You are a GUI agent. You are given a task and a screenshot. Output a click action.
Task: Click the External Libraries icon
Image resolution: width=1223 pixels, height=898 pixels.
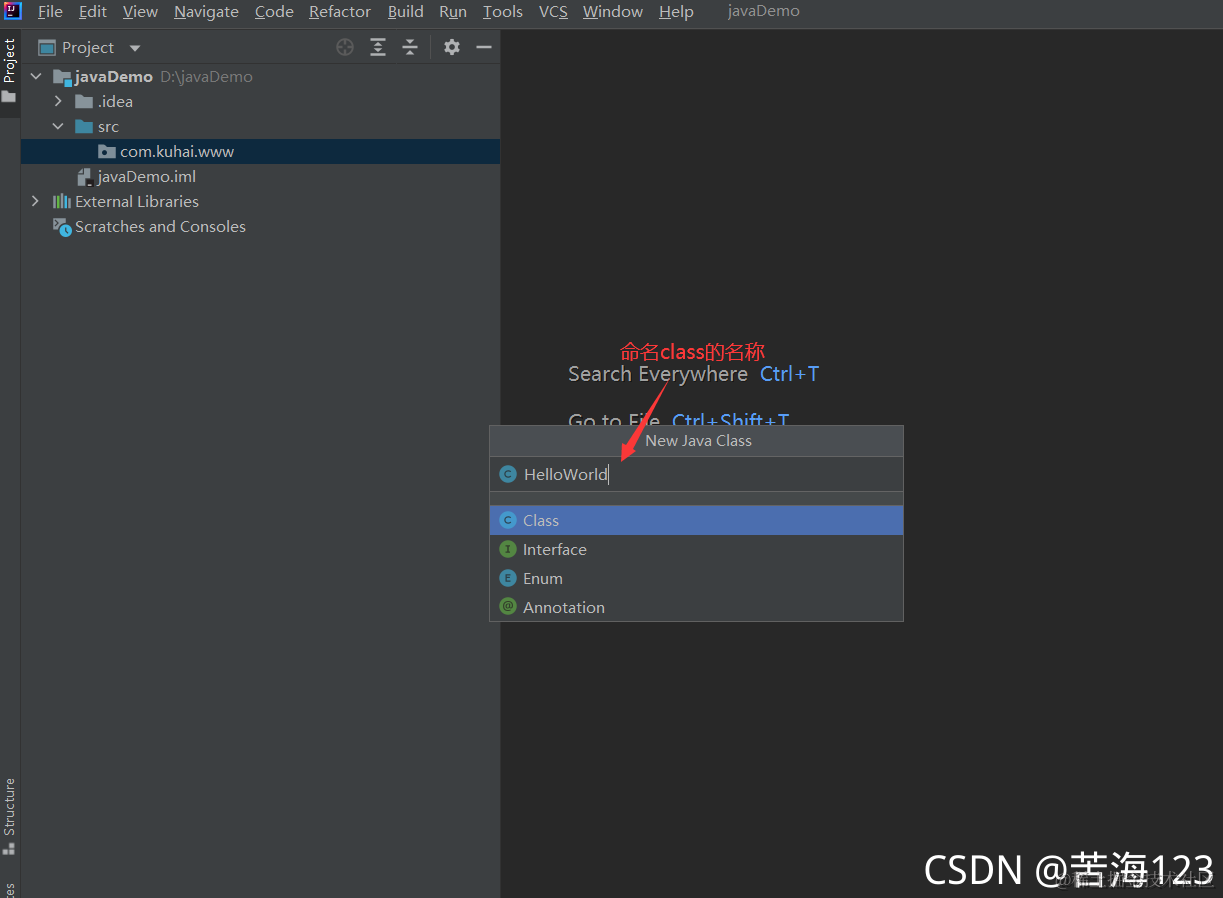(x=62, y=201)
